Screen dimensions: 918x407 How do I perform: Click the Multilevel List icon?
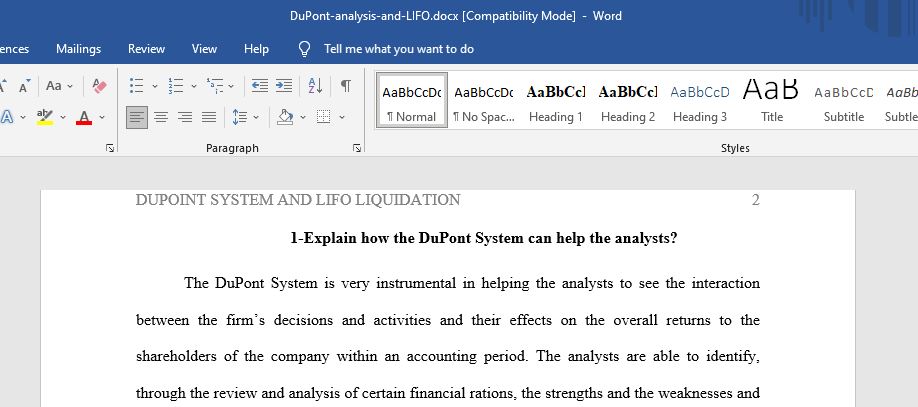(215, 85)
